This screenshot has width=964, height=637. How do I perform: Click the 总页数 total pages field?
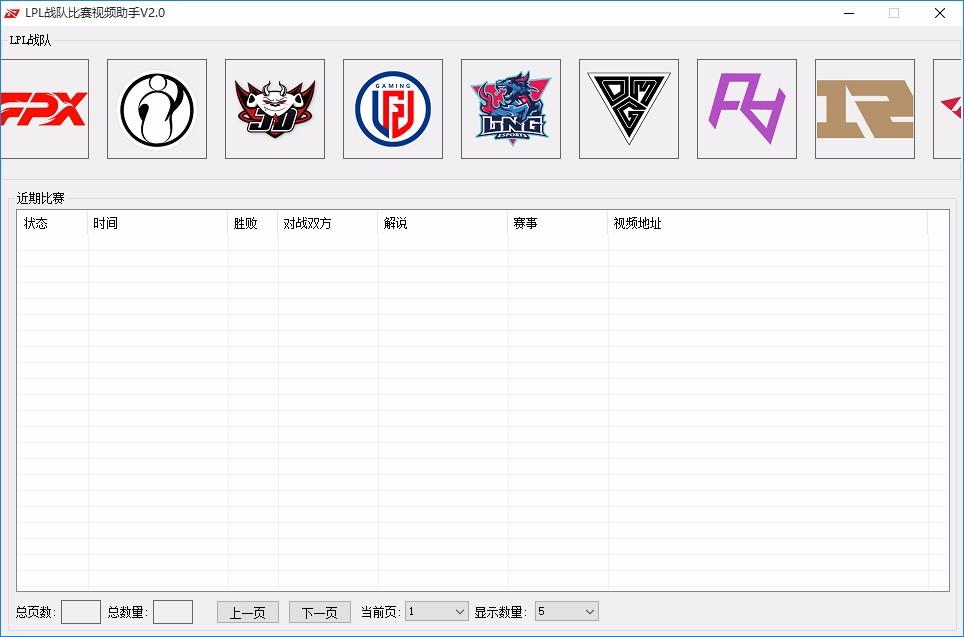click(x=81, y=612)
